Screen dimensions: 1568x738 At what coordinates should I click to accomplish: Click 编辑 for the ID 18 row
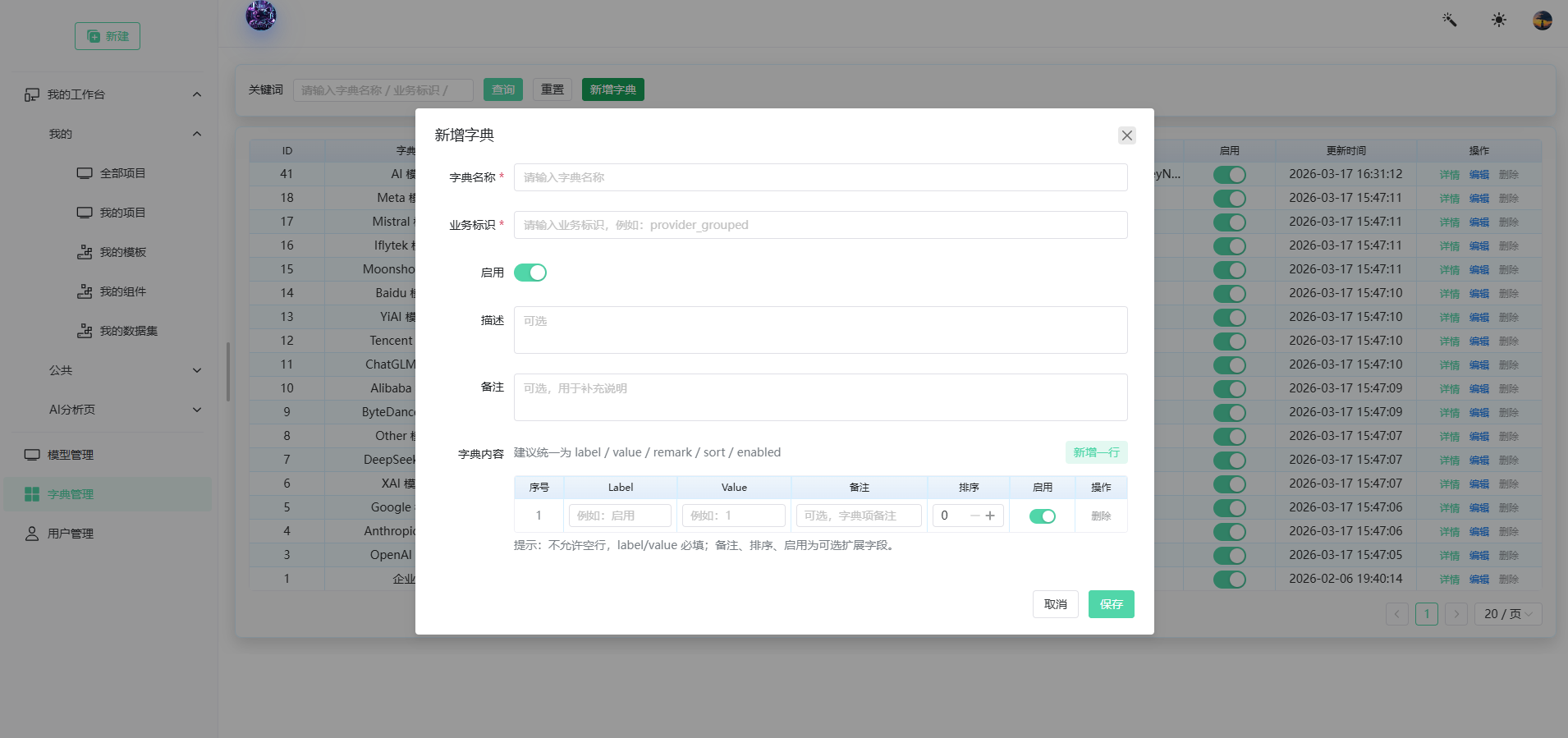point(1479,199)
